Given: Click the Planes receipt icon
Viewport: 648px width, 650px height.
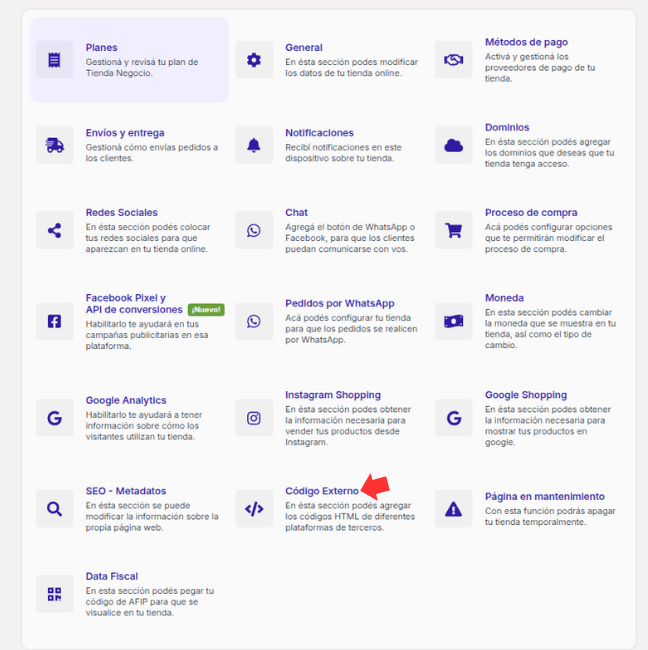Looking at the screenshot, I should point(54,60).
